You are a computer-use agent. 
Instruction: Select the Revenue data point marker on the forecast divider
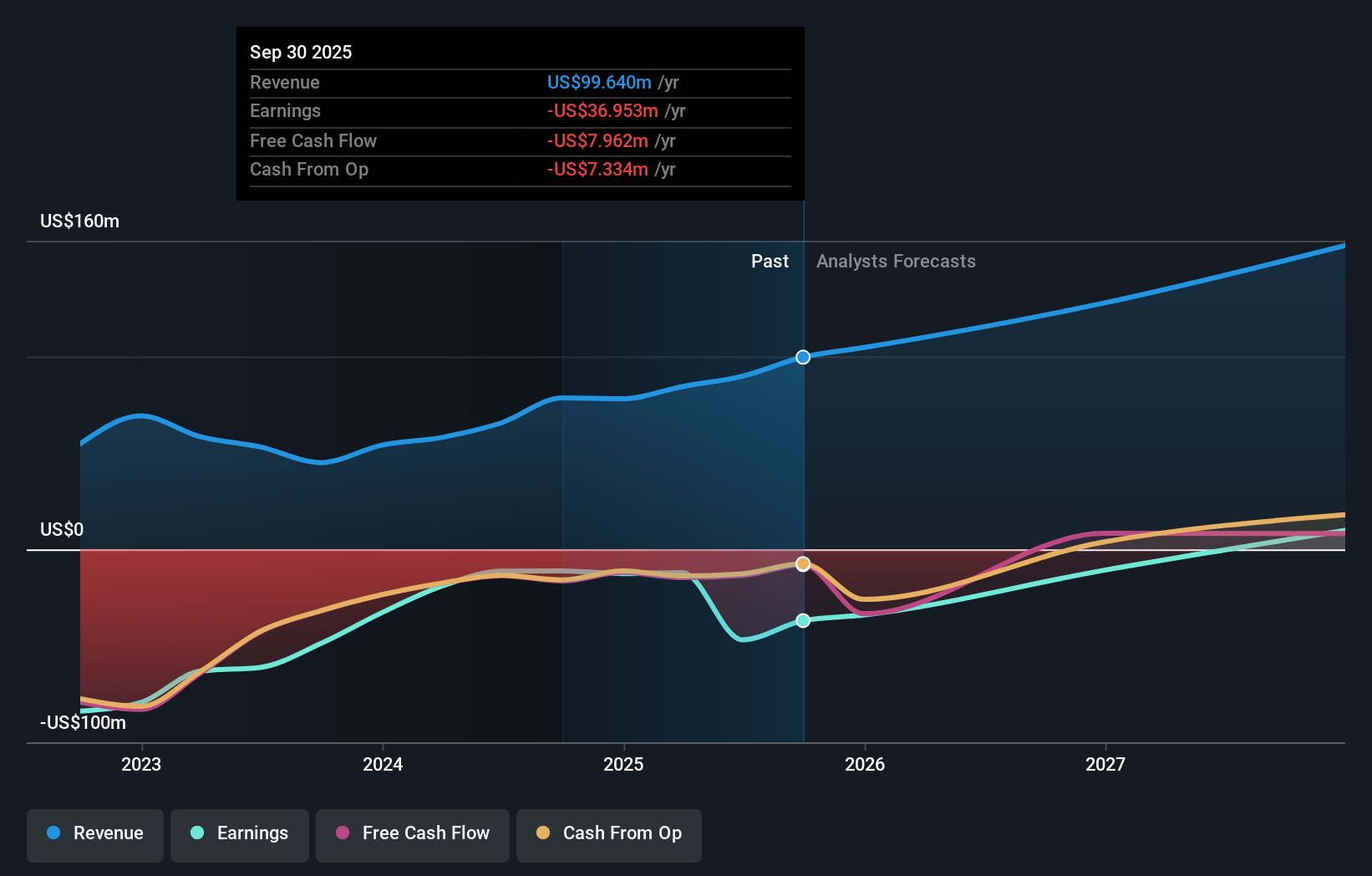point(803,357)
